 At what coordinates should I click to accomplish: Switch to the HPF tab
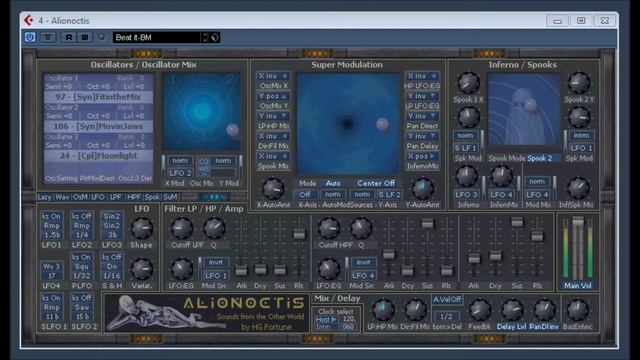(133, 197)
